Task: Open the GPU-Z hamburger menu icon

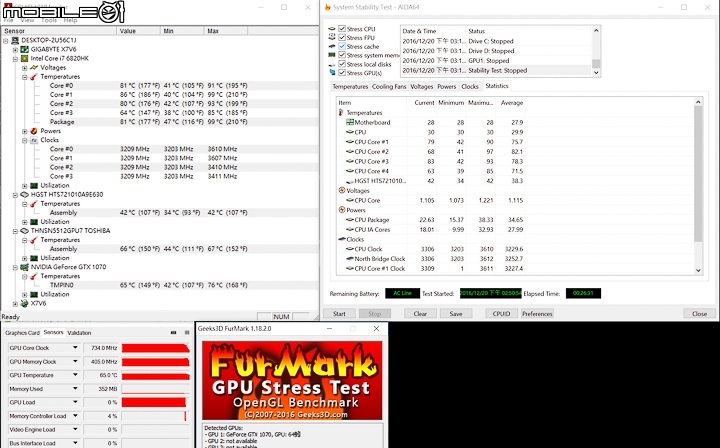Action: click(187, 333)
